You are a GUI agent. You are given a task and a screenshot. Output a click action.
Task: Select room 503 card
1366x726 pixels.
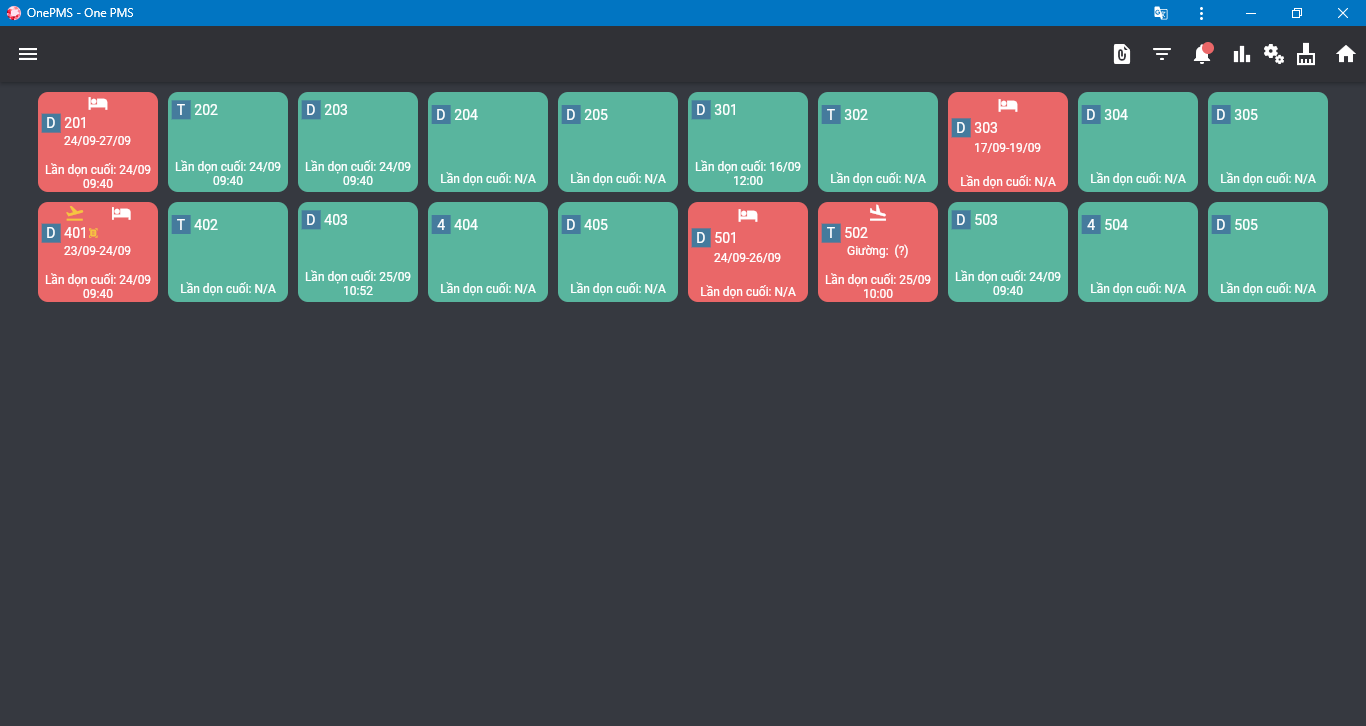coord(1008,252)
